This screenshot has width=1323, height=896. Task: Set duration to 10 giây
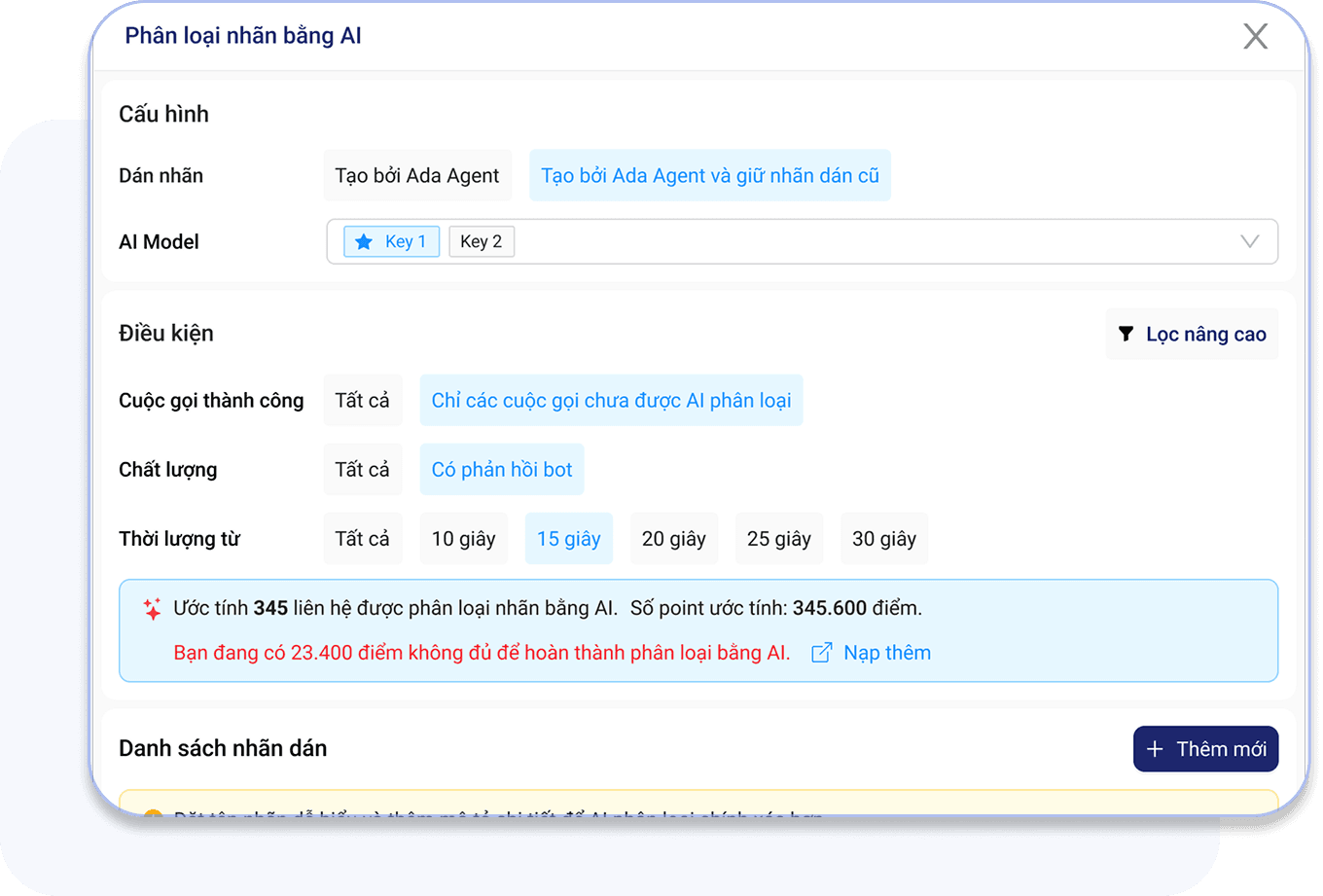click(x=463, y=539)
